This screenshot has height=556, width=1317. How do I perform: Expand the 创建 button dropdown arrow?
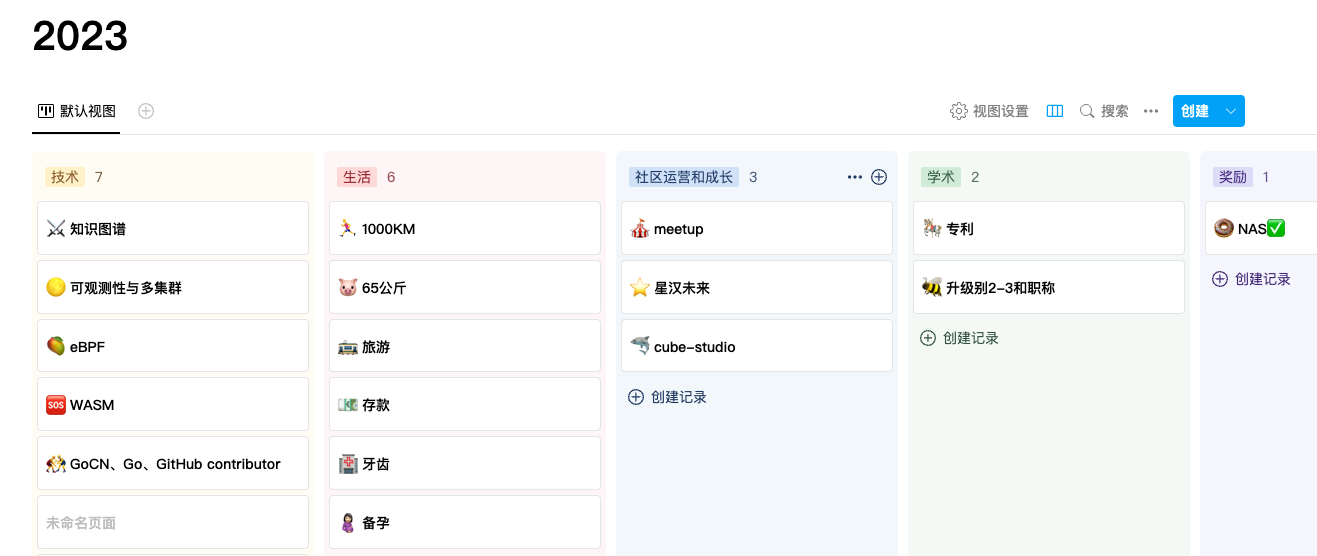point(1231,111)
